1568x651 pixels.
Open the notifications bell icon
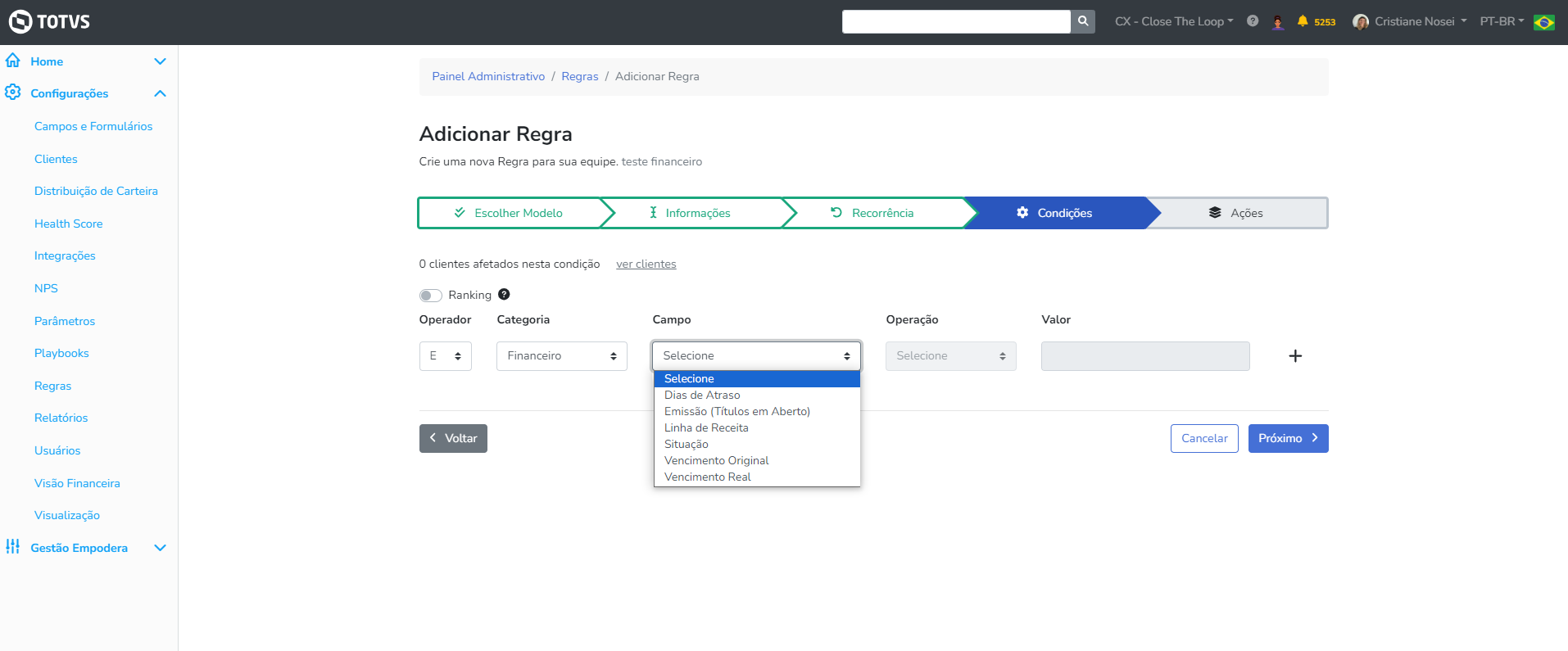1303,21
